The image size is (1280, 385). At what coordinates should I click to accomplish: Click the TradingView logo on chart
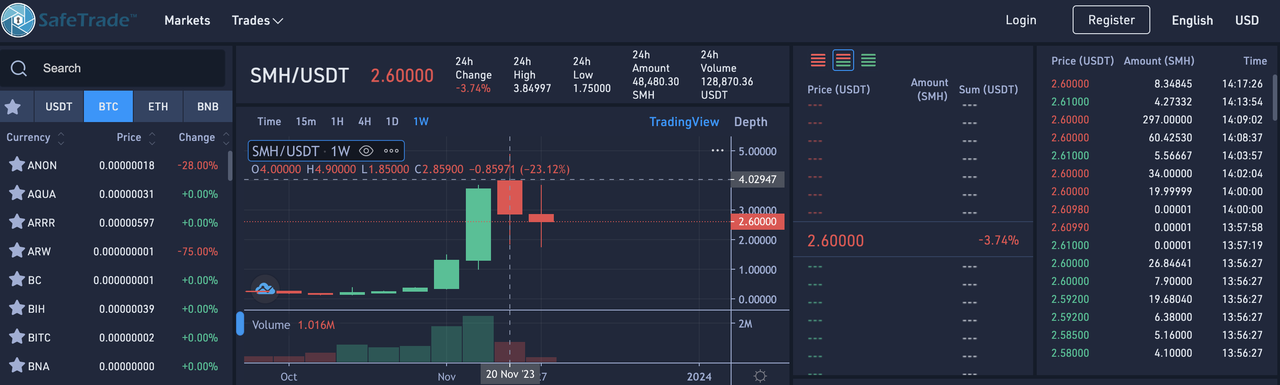coord(264,290)
